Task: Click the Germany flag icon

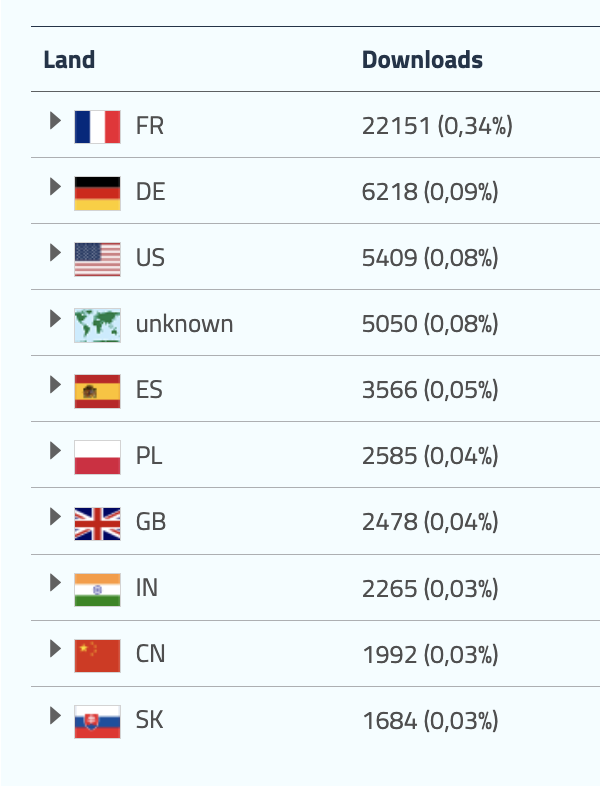Action: tap(97, 192)
